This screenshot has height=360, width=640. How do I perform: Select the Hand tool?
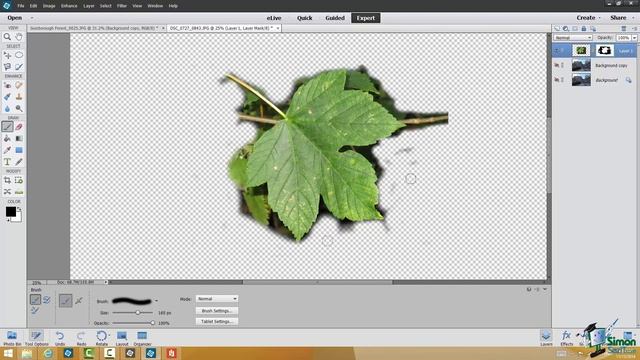point(19,37)
